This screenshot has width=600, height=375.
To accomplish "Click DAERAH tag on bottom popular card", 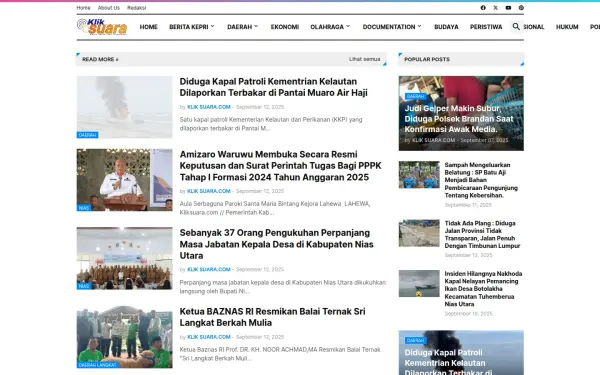I will [x=415, y=341].
